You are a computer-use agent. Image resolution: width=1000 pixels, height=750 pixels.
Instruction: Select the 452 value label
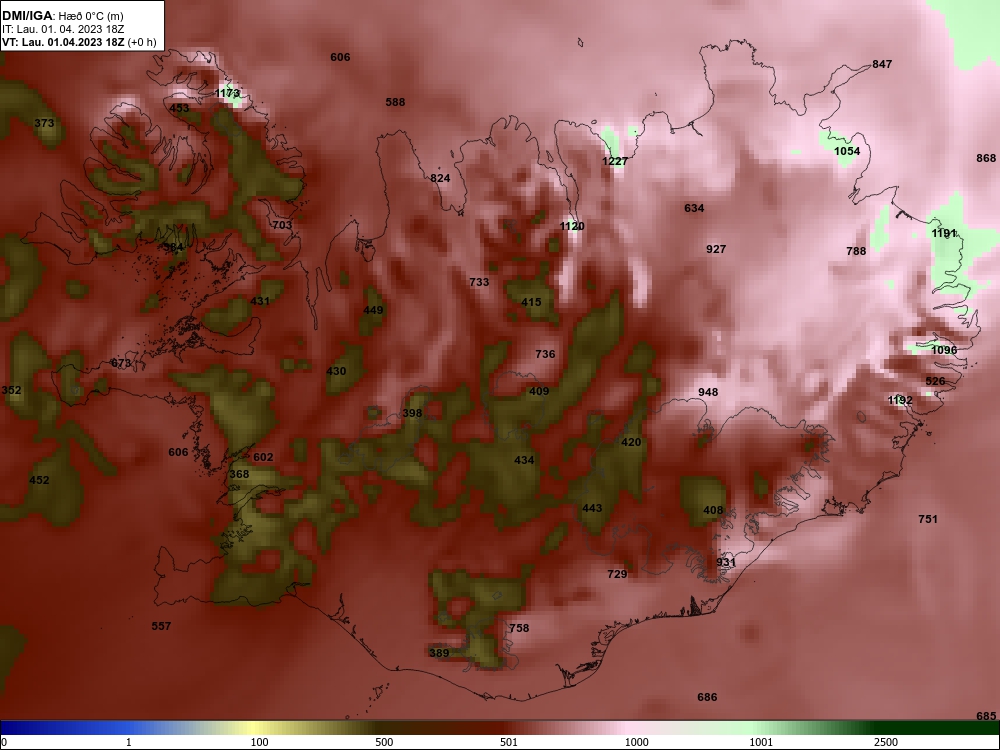[39, 480]
